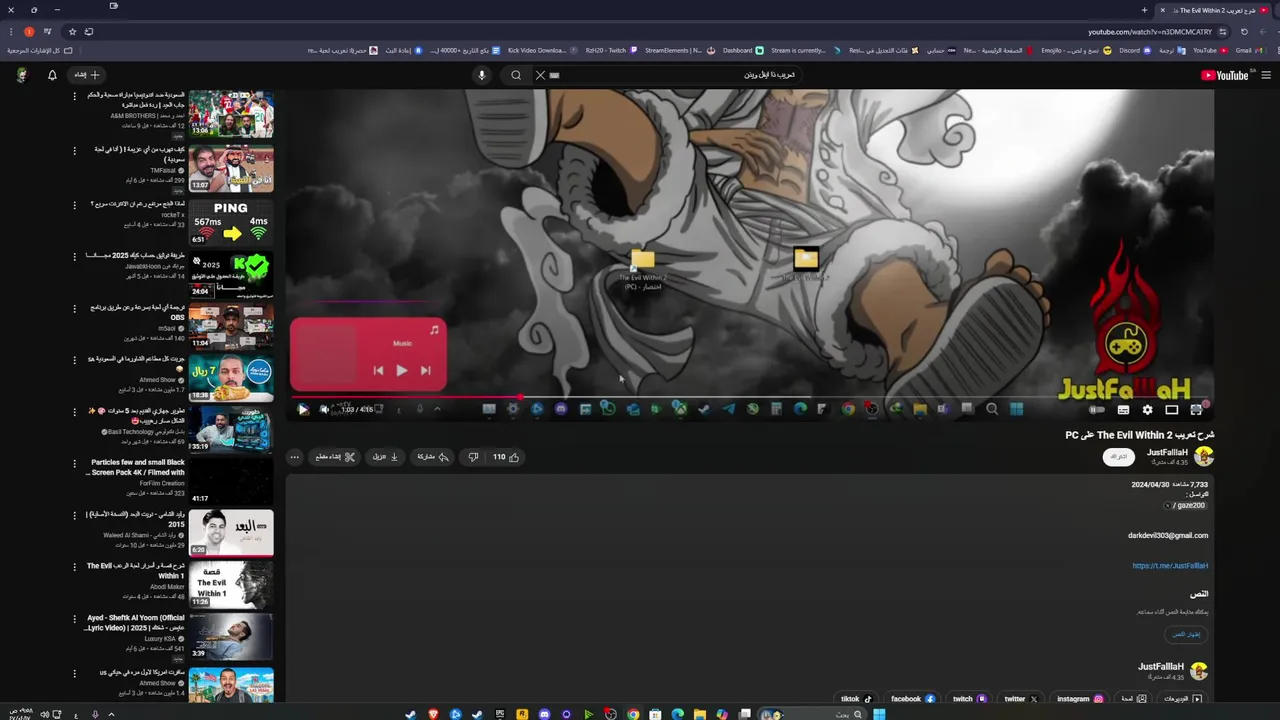The height and width of the screenshot is (720, 1280).
Task: Open the Windows Start button
Action: click(879, 714)
